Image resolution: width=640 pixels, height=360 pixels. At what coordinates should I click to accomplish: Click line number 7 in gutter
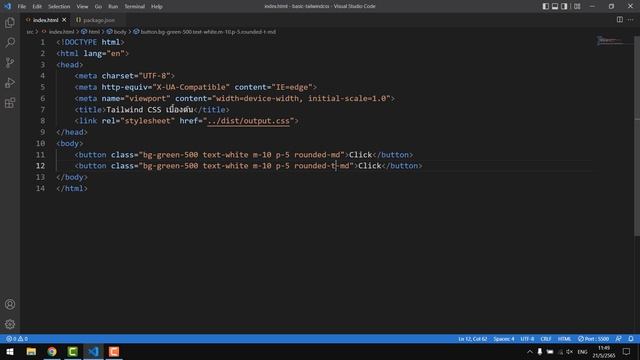coord(42,109)
